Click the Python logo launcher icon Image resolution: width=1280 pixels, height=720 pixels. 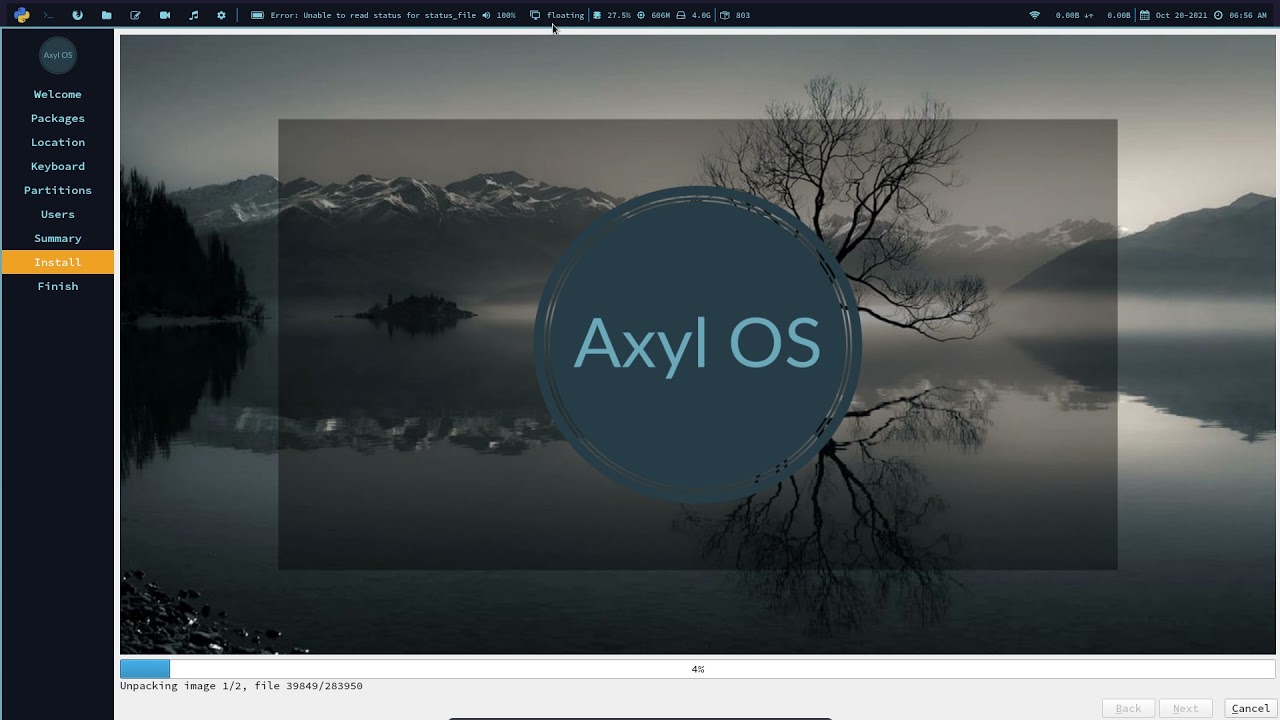(22, 15)
